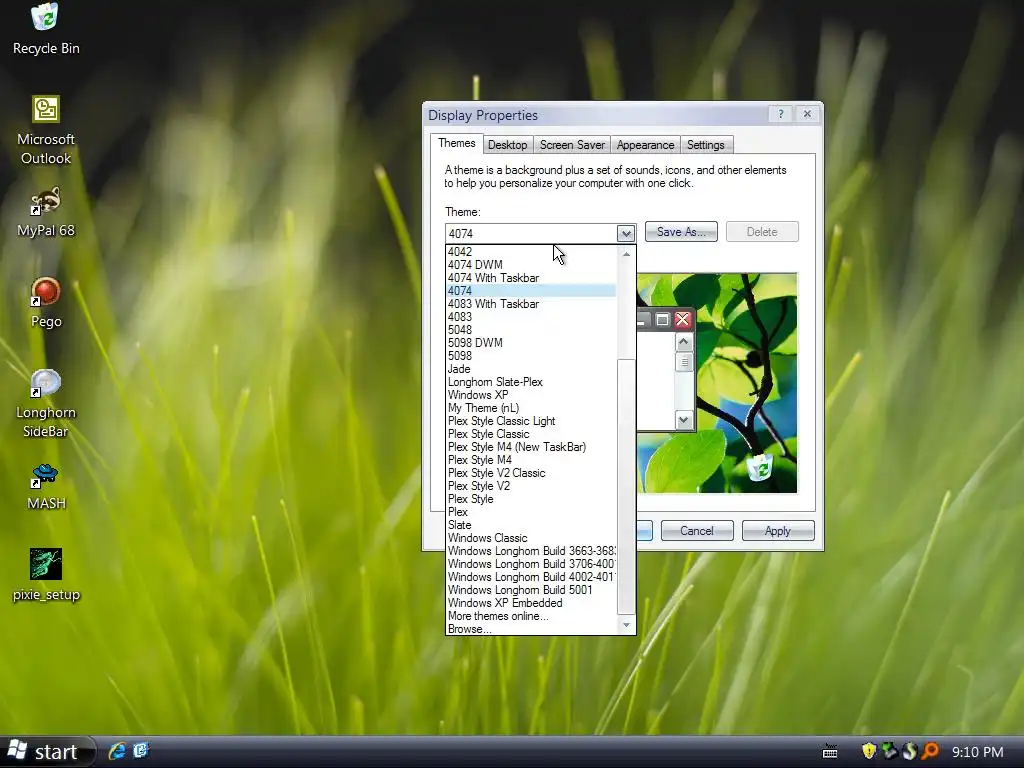
Task: Switch to the Desktop tab
Action: click(x=507, y=145)
